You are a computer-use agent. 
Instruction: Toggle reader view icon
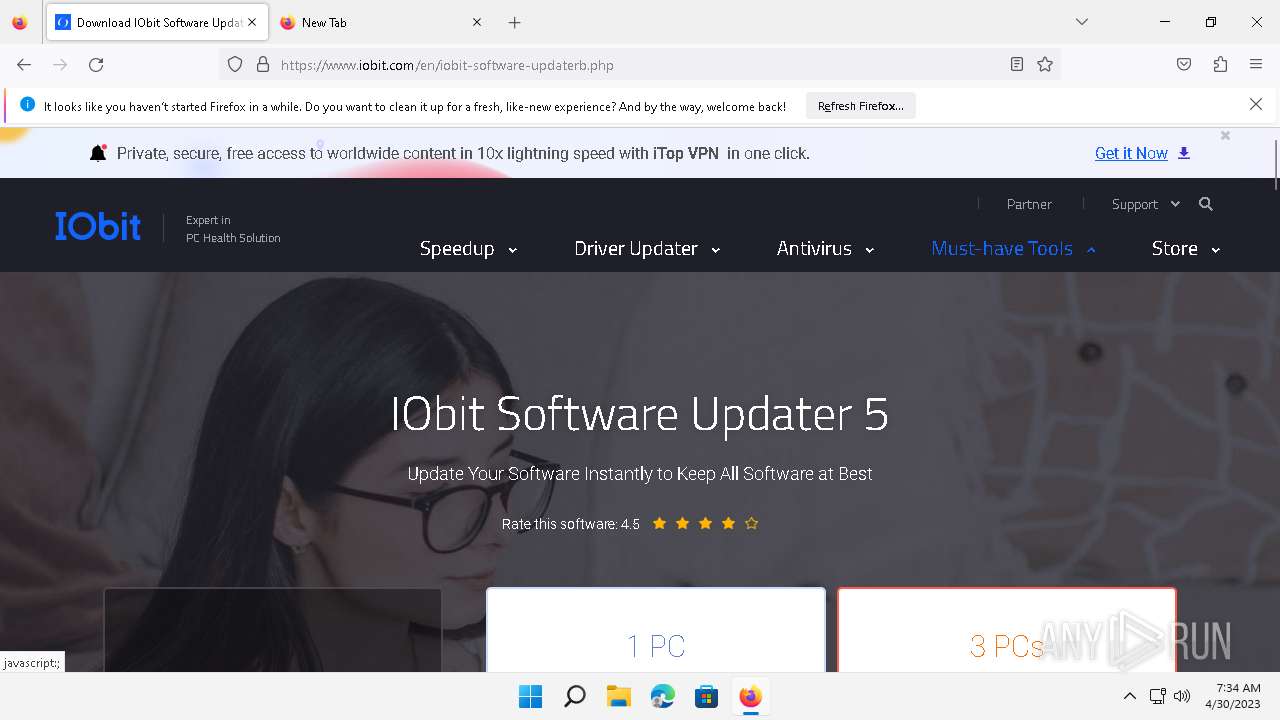point(1017,64)
